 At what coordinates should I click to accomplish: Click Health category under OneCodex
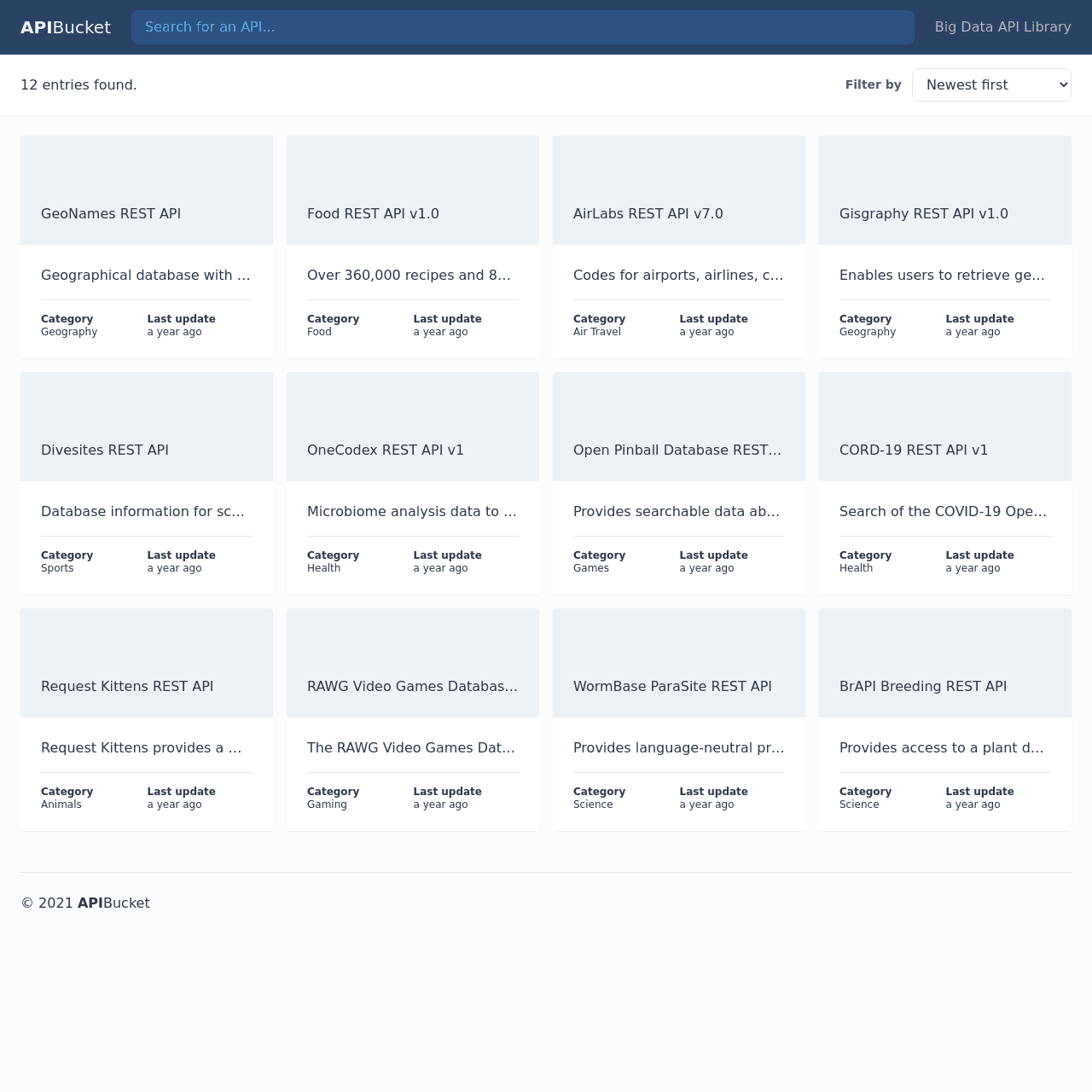(323, 568)
